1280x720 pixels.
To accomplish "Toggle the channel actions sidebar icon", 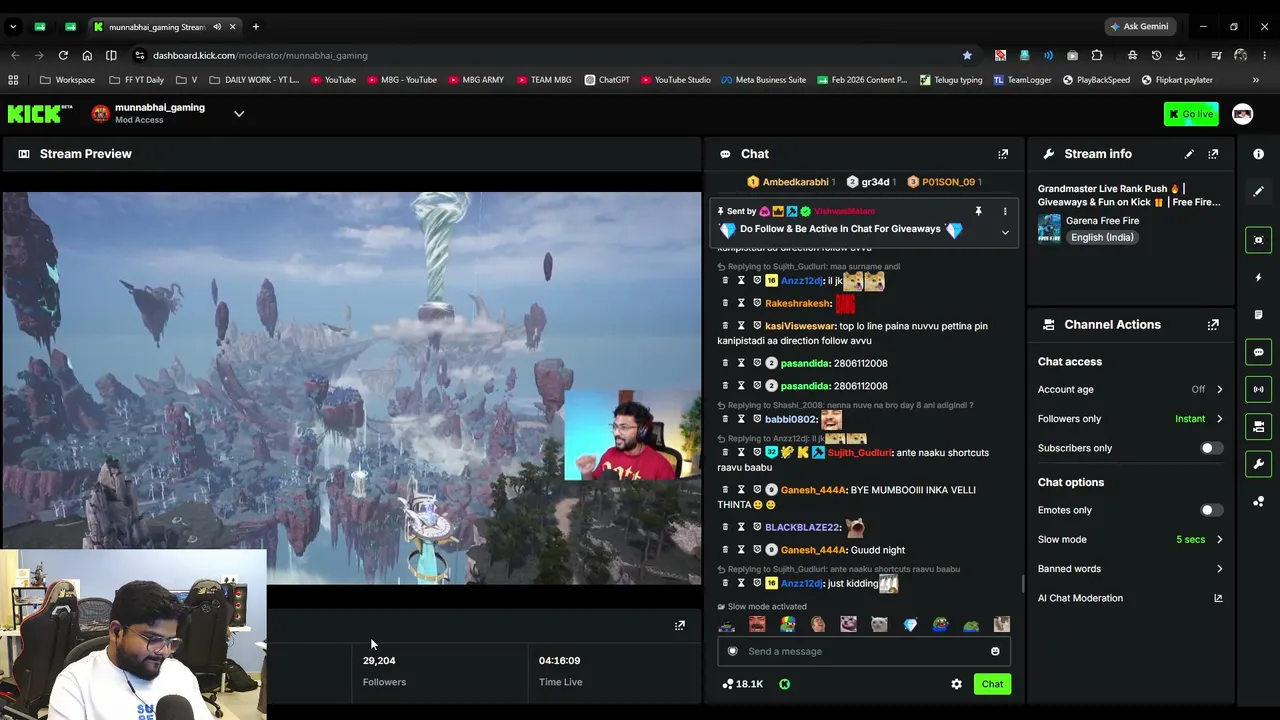I will [1259, 427].
